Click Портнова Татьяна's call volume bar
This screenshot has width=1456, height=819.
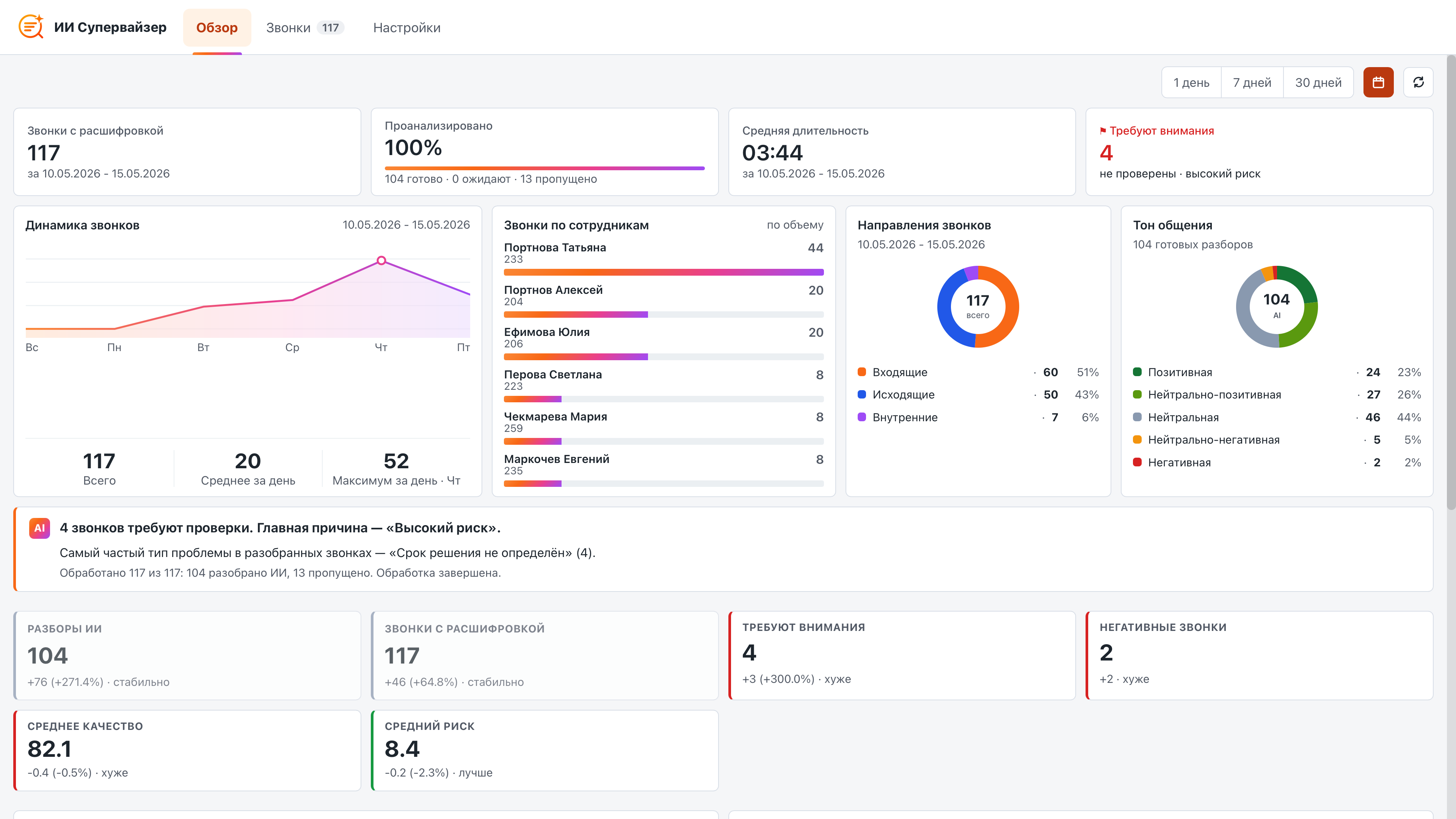[x=664, y=273]
